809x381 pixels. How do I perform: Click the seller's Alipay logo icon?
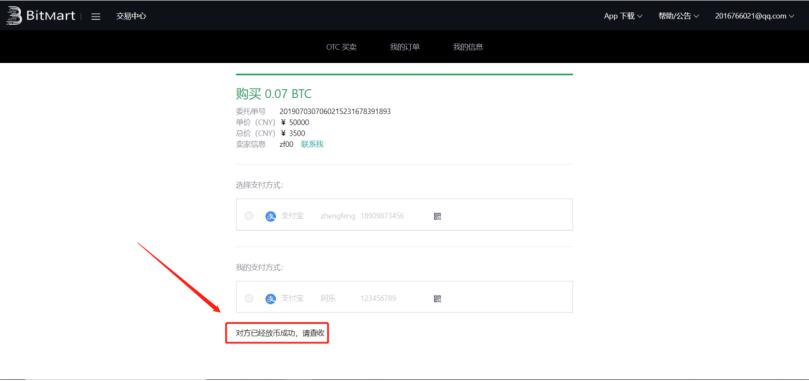click(x=271, y=216)
